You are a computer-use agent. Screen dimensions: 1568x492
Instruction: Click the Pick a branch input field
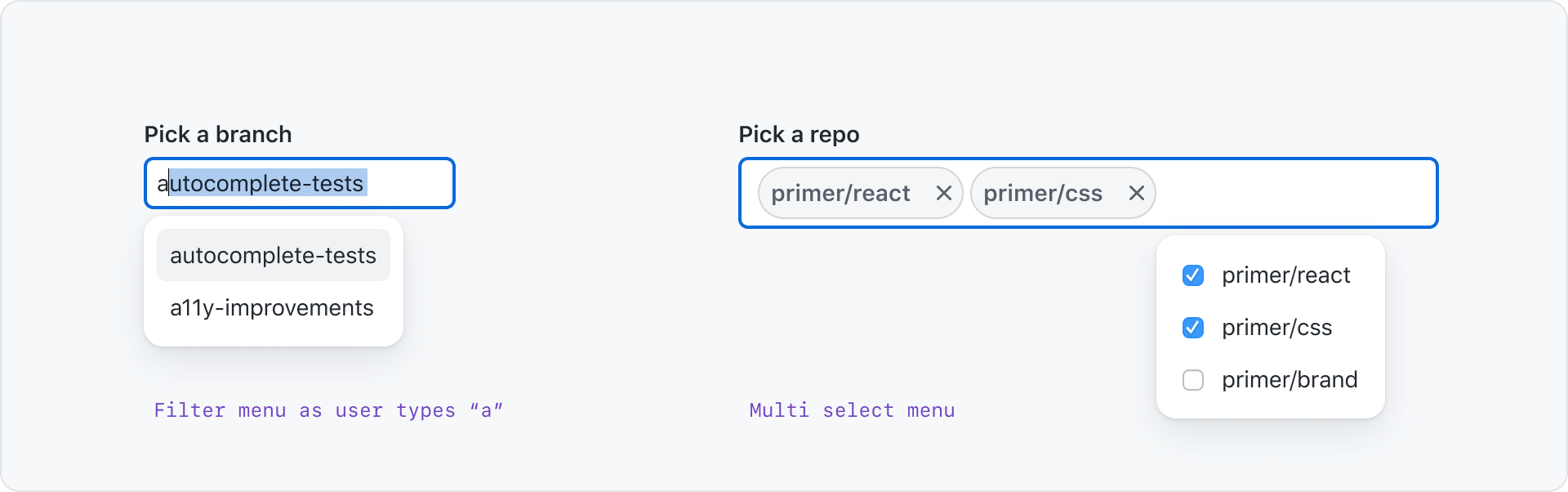(x=300, y=183)
